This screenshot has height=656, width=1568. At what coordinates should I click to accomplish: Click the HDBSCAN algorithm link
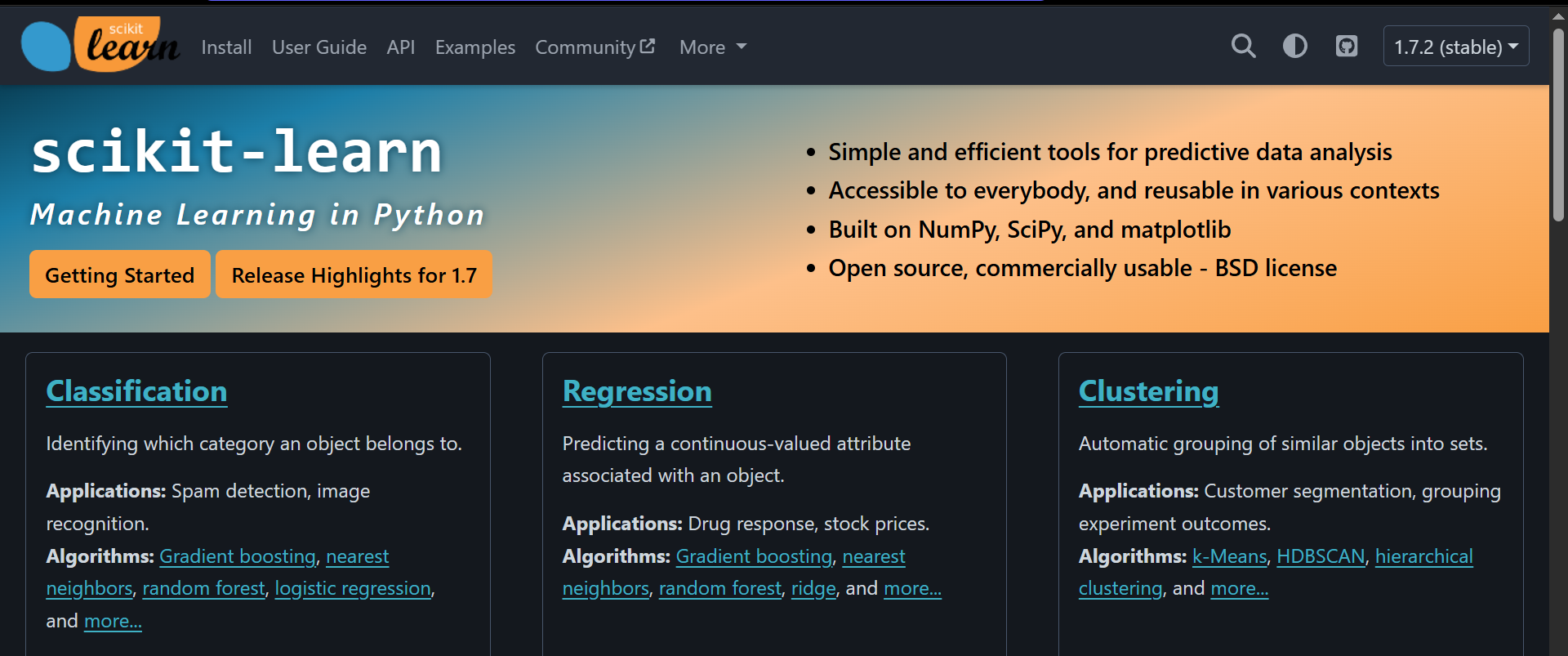tap(1321, 556)
